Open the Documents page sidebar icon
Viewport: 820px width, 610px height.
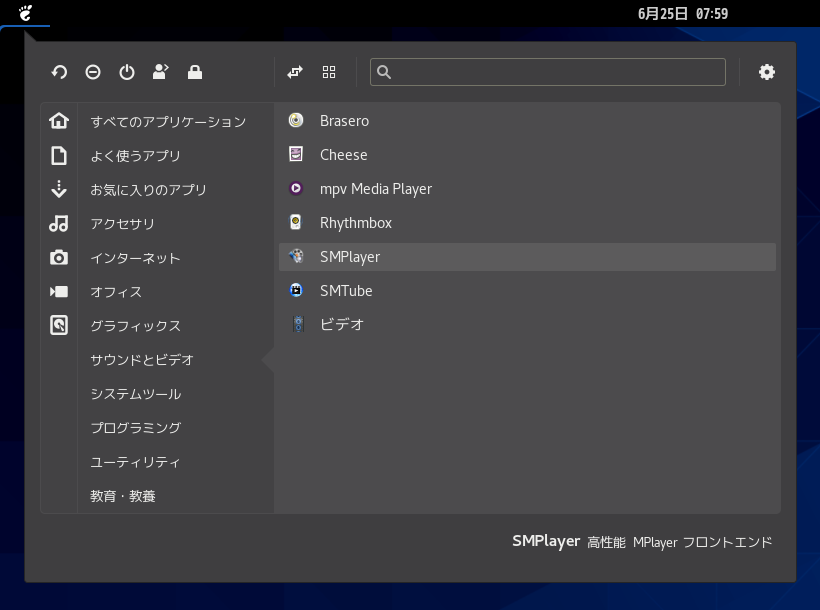[59, 155]
